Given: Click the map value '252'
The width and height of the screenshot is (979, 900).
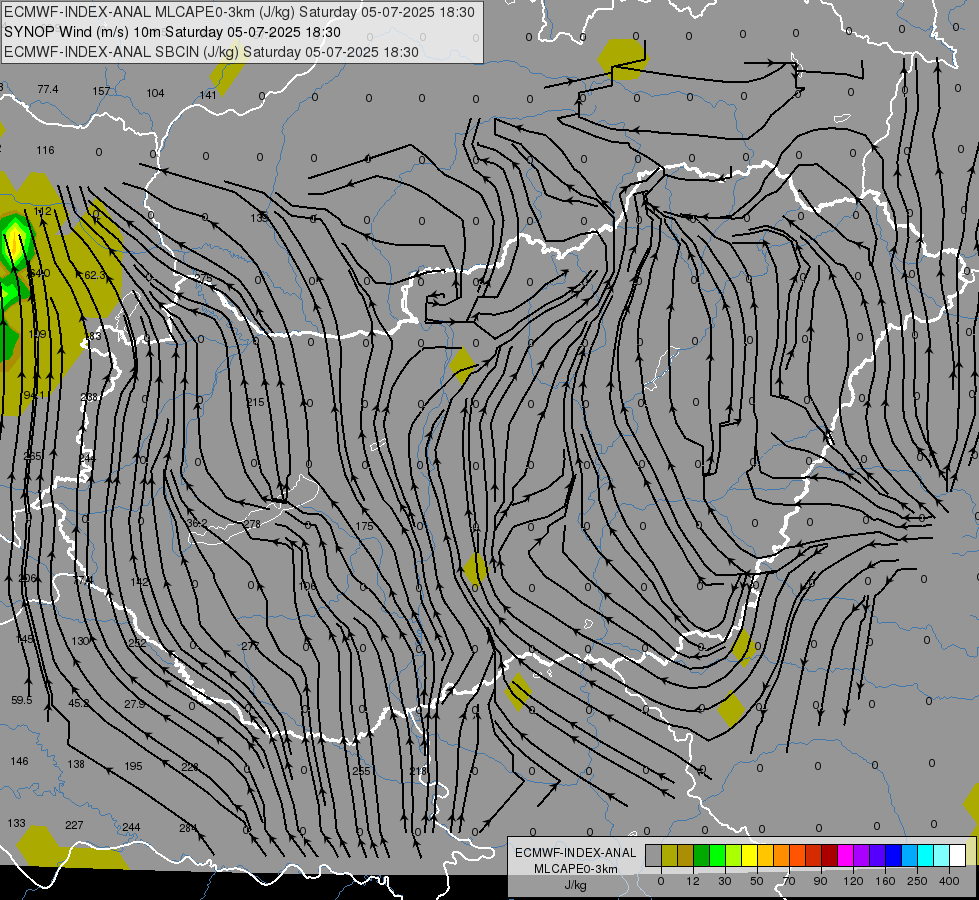Looking at the screenshot, I should pyautogui.click(x=137, y=643).
